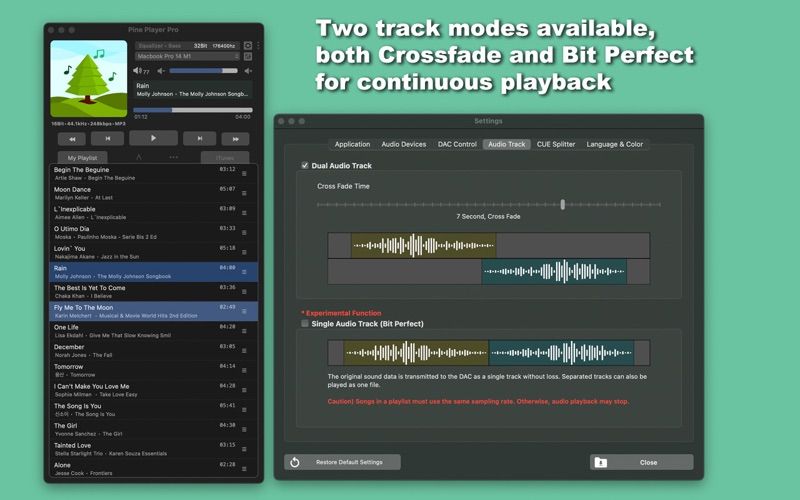Click the small square icon beside device selector
The width and height of the screenshot is (800, 500).
coord(248,56)
